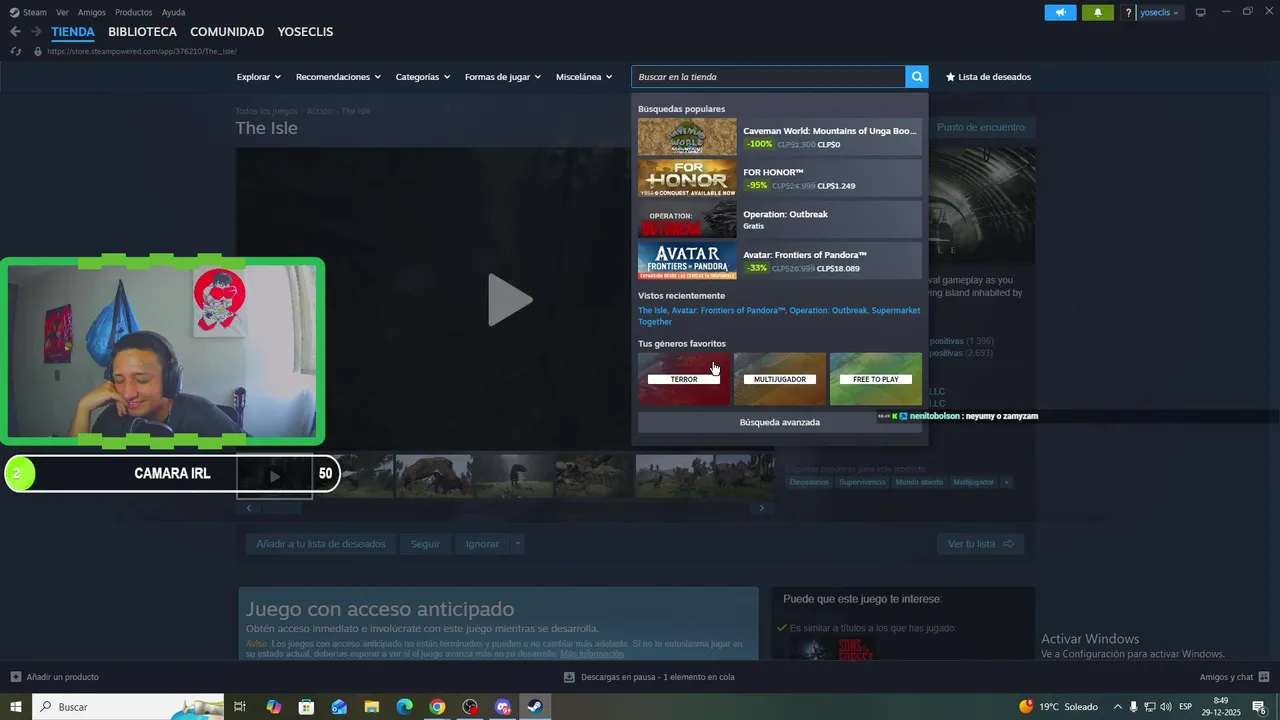Expand the Recomendaciones dropdown
Image resolution: width=1280 pixels, height=720 pixels.
click(338, 77)
